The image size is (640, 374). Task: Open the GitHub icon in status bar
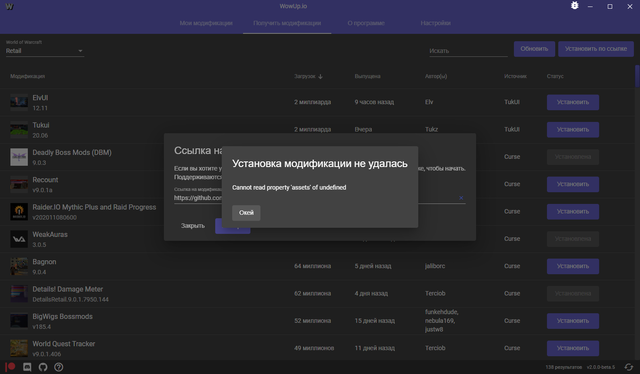pos(43,367)
